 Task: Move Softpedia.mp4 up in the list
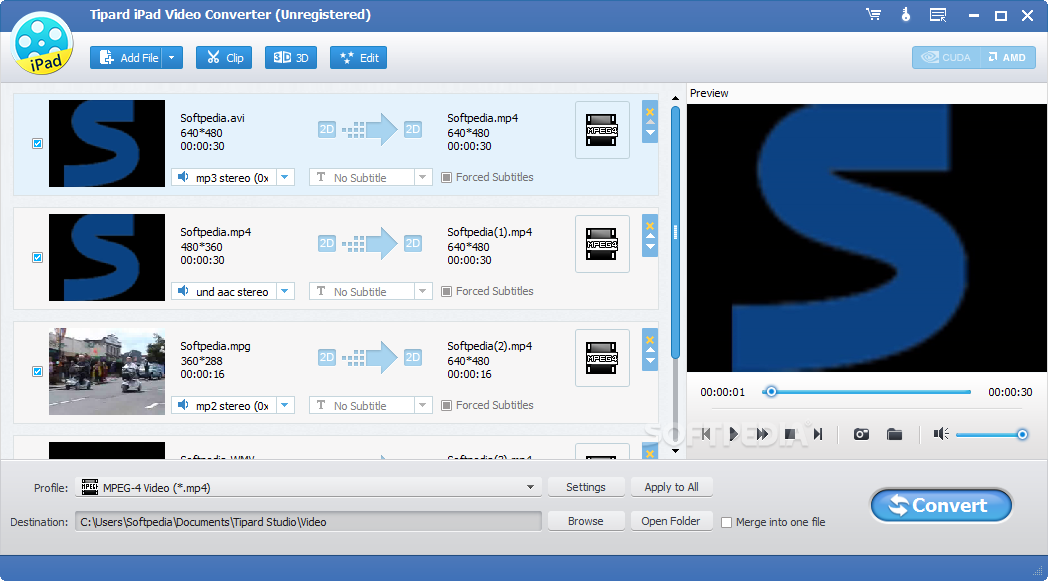(x=650, y=237)
